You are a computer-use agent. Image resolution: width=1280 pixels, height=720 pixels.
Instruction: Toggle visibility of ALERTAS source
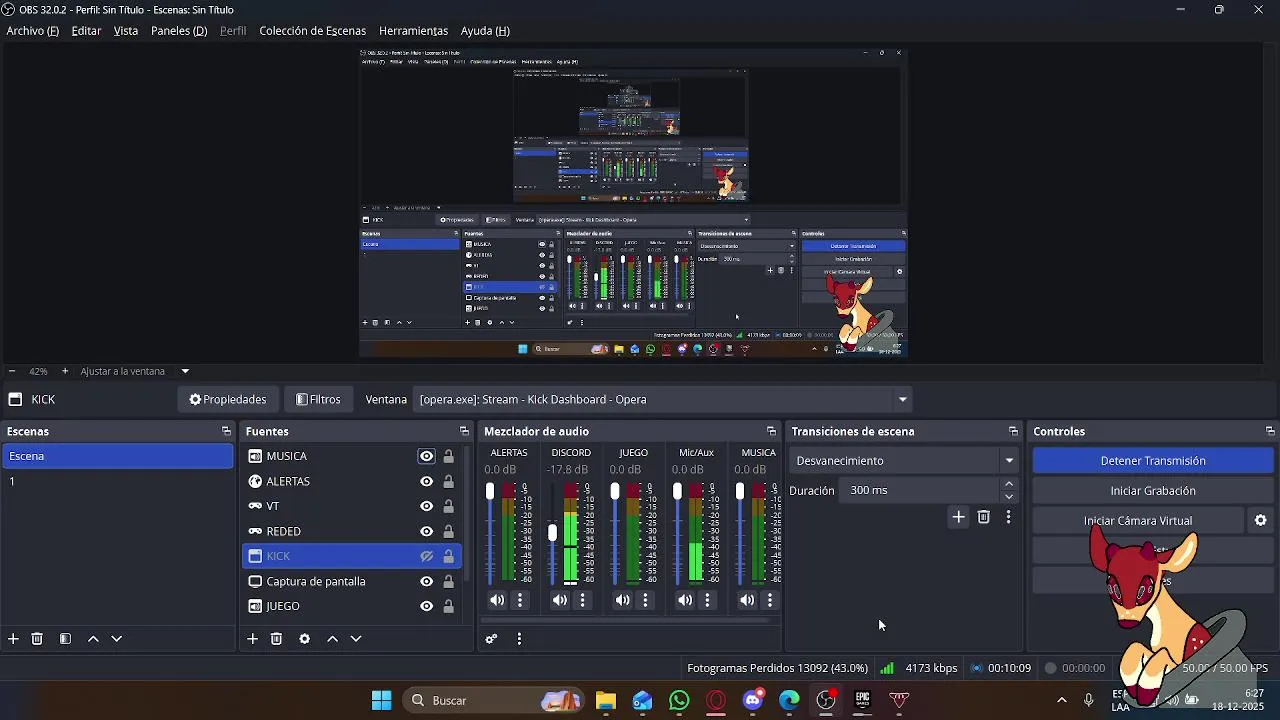click(x=427, y=481)
